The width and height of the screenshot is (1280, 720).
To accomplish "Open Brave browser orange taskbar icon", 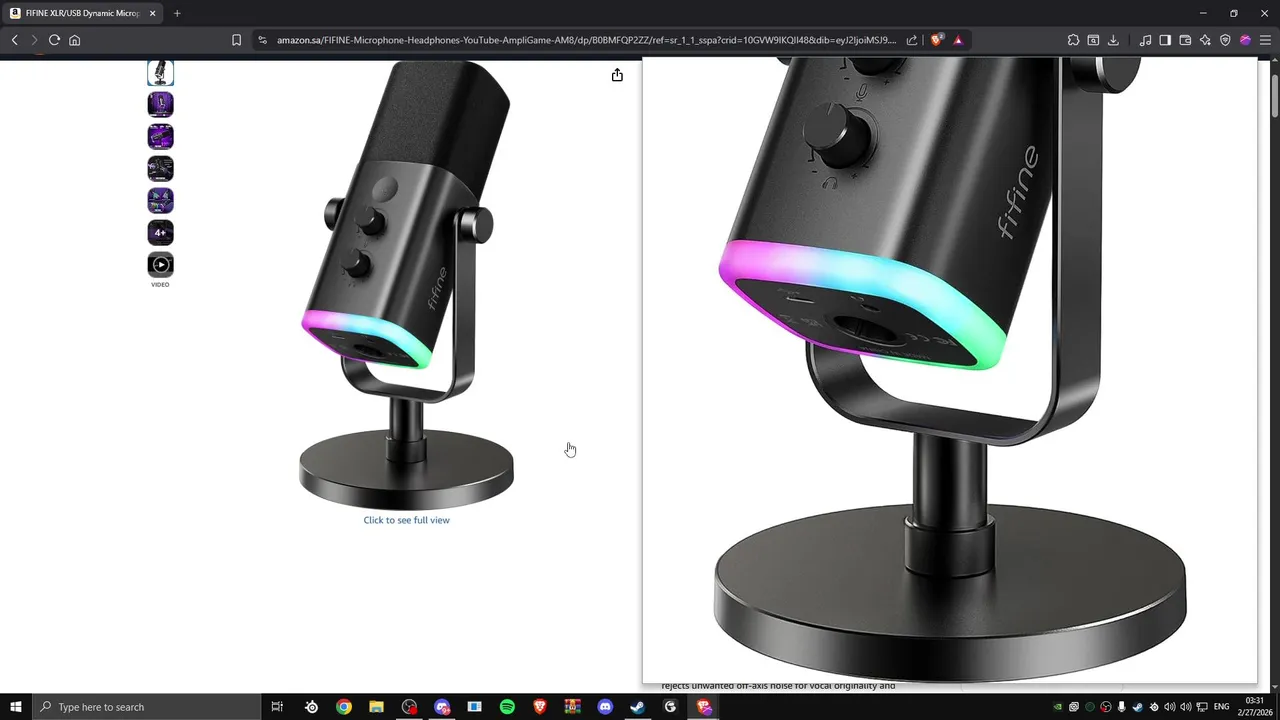I will pyautogui.click(x=540, y=707).
